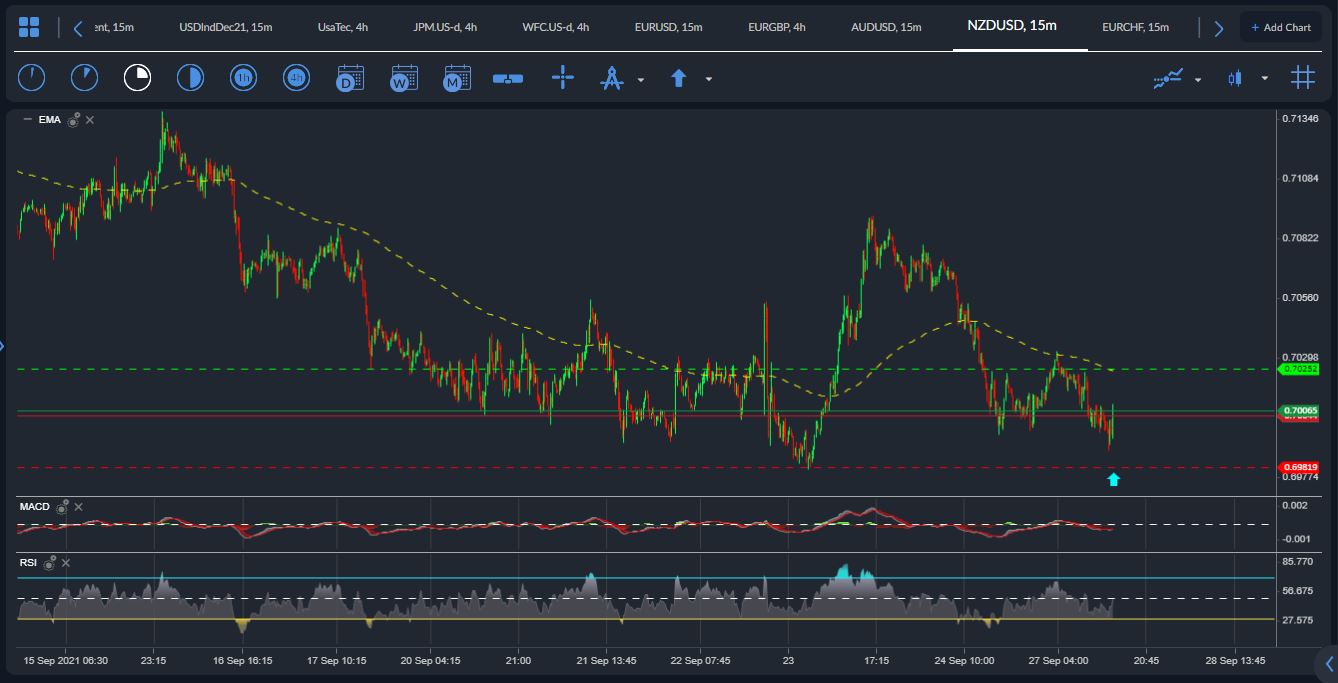The height and width of the screenshot is (683, 1338).
Task: Click the RSI 85.770 scale value
Action: (1297, 562)
